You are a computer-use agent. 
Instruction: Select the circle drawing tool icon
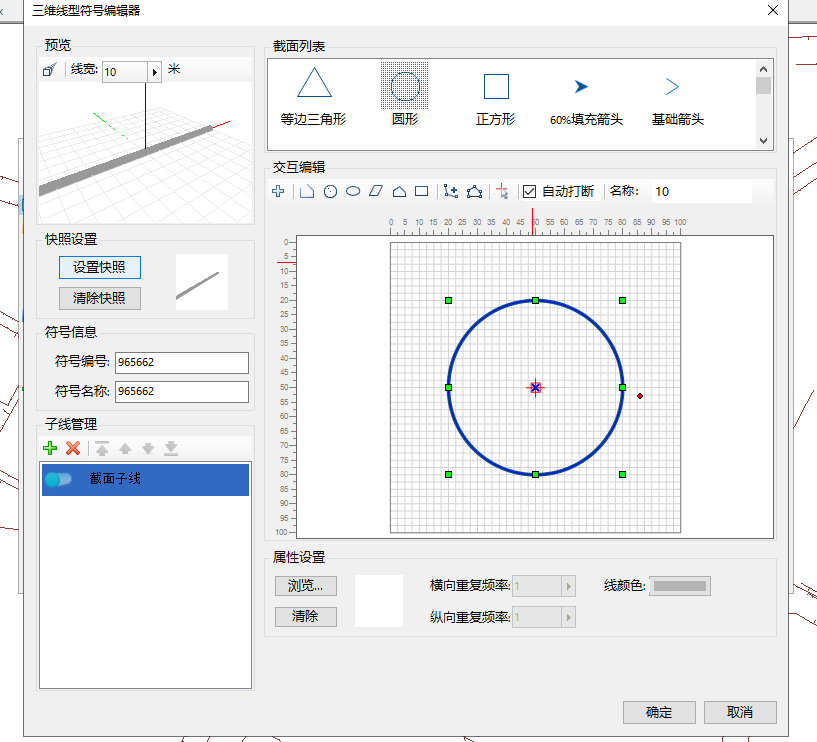[x=330, y=192]
